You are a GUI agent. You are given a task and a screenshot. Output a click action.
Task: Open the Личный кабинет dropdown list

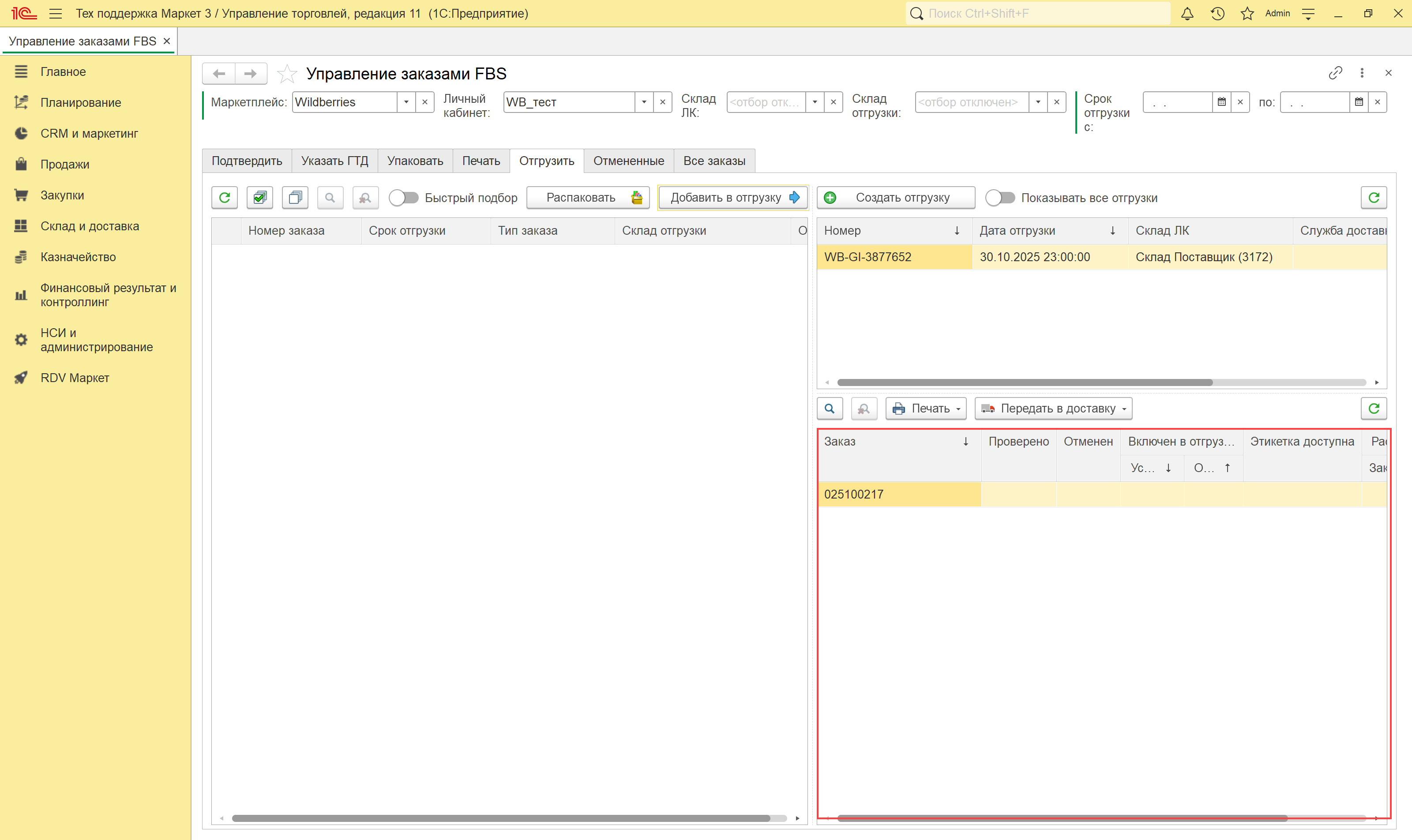pyautogui.click(x=644, y=102)
